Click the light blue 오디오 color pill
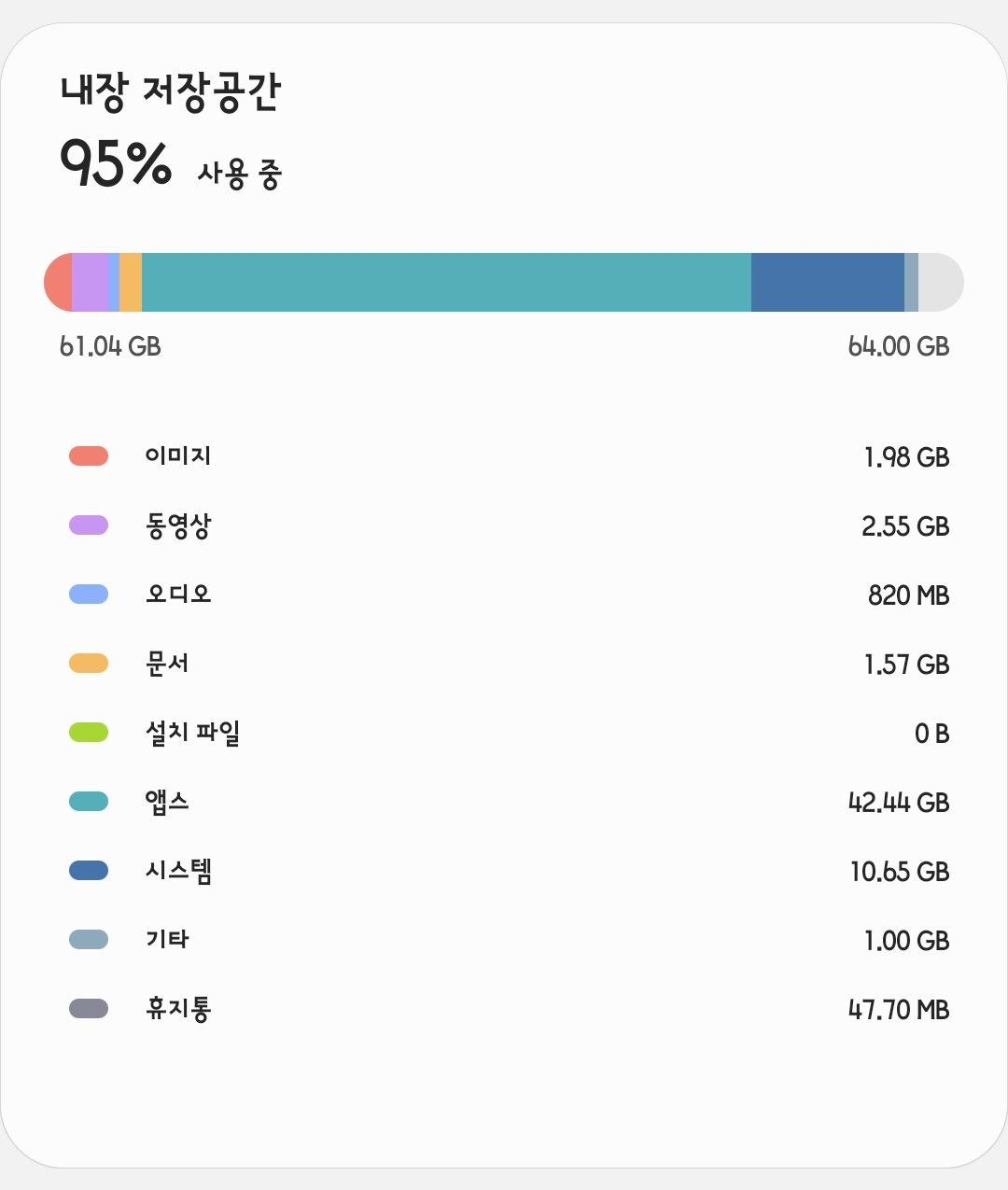The height and width of the screenshot is (1190, 1008). click(89, 594)
